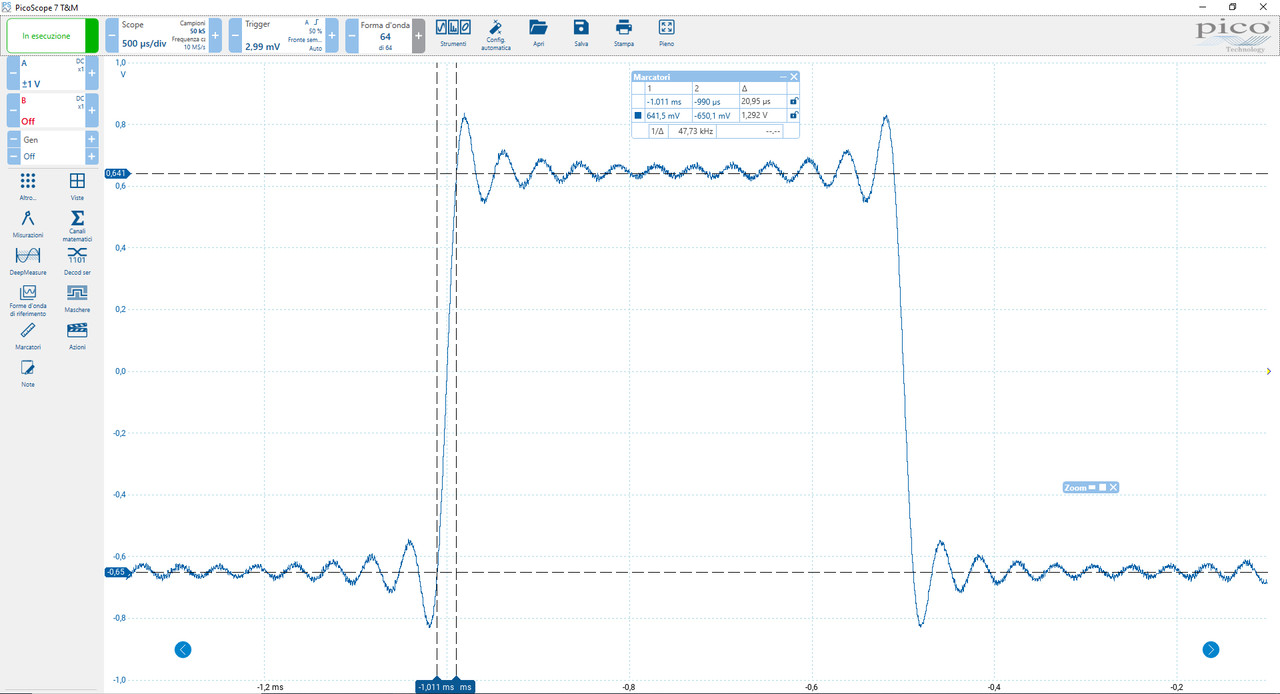This screenshot has width=1280, height=694.
Task: Open the Strumenti instruments panel
Action: point(453,33)
